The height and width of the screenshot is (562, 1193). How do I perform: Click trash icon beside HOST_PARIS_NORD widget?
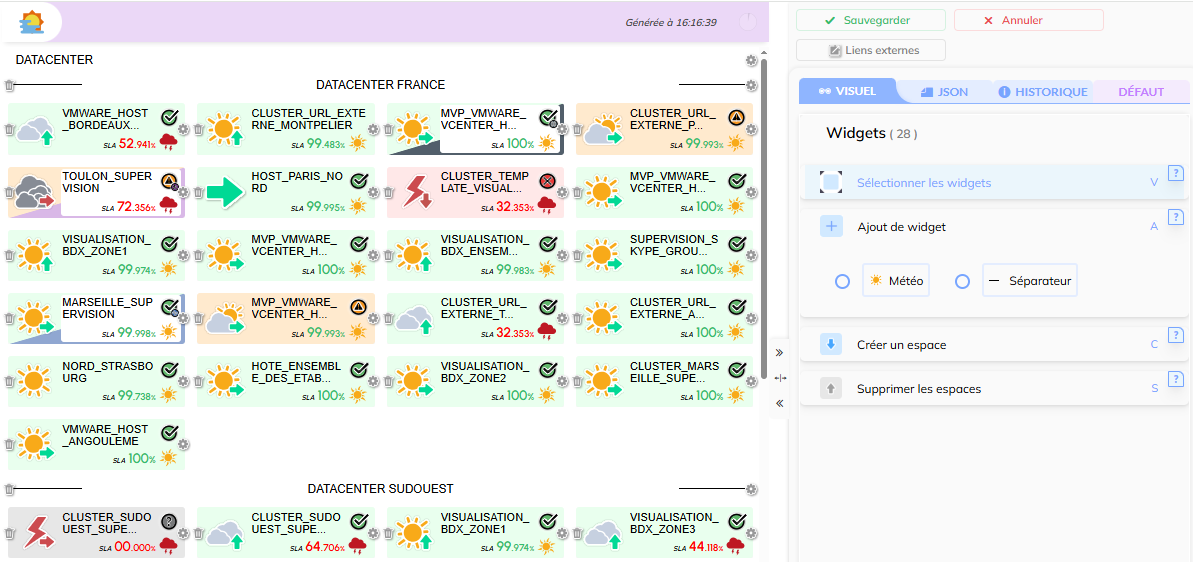click(199, 193)
